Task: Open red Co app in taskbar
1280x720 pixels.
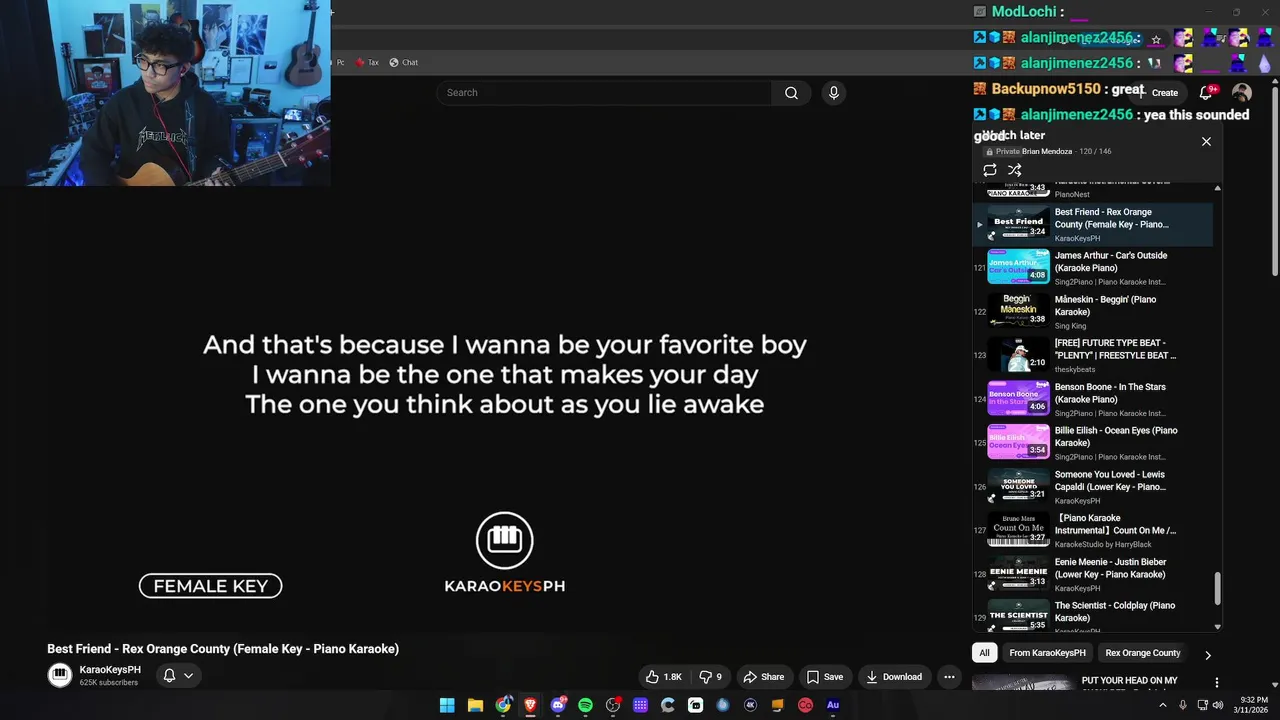Action: point(805,705)
